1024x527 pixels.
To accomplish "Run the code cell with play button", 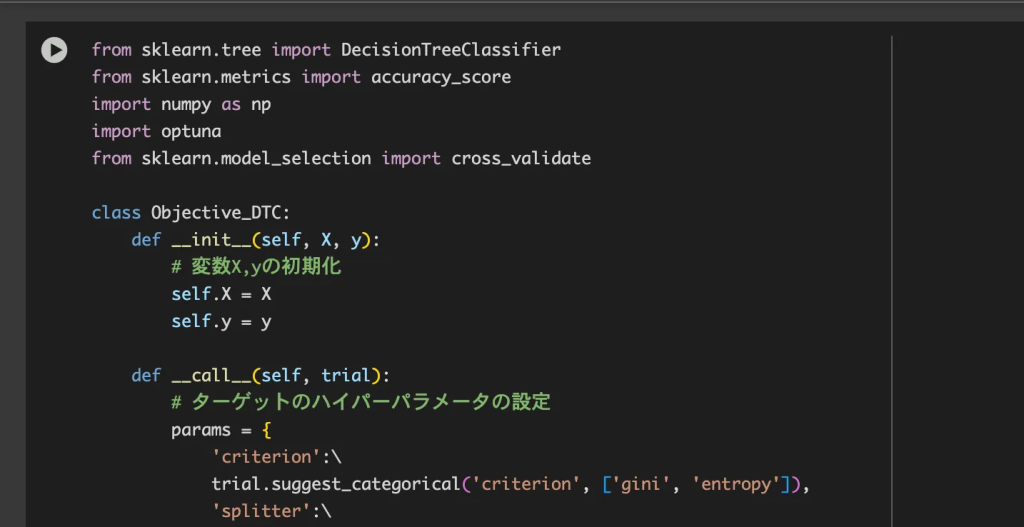I will click(x=54, y=50).
